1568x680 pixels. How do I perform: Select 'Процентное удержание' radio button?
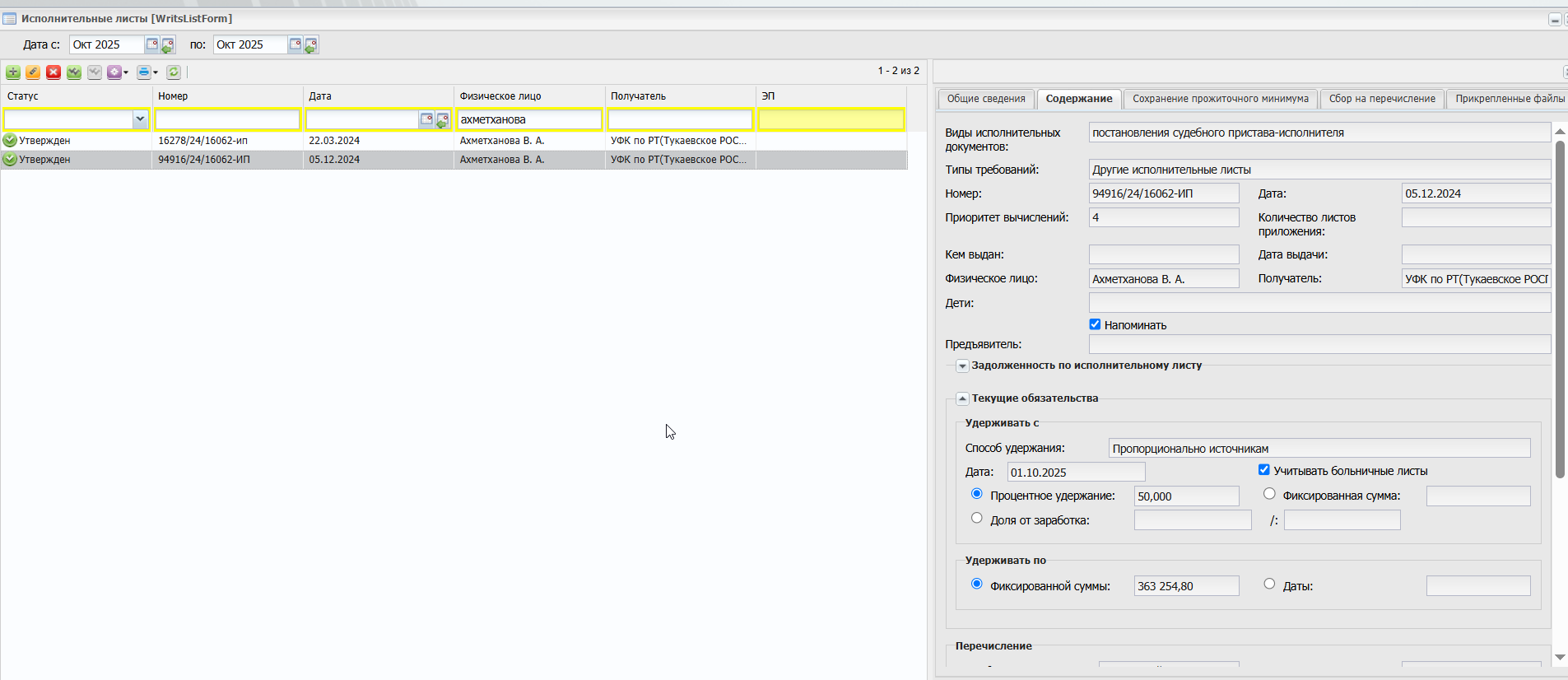(x=977, y=494)
